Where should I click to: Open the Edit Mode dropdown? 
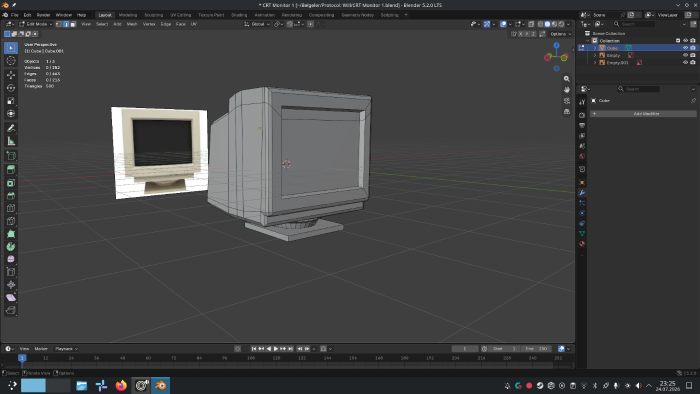tap(36, 24)
